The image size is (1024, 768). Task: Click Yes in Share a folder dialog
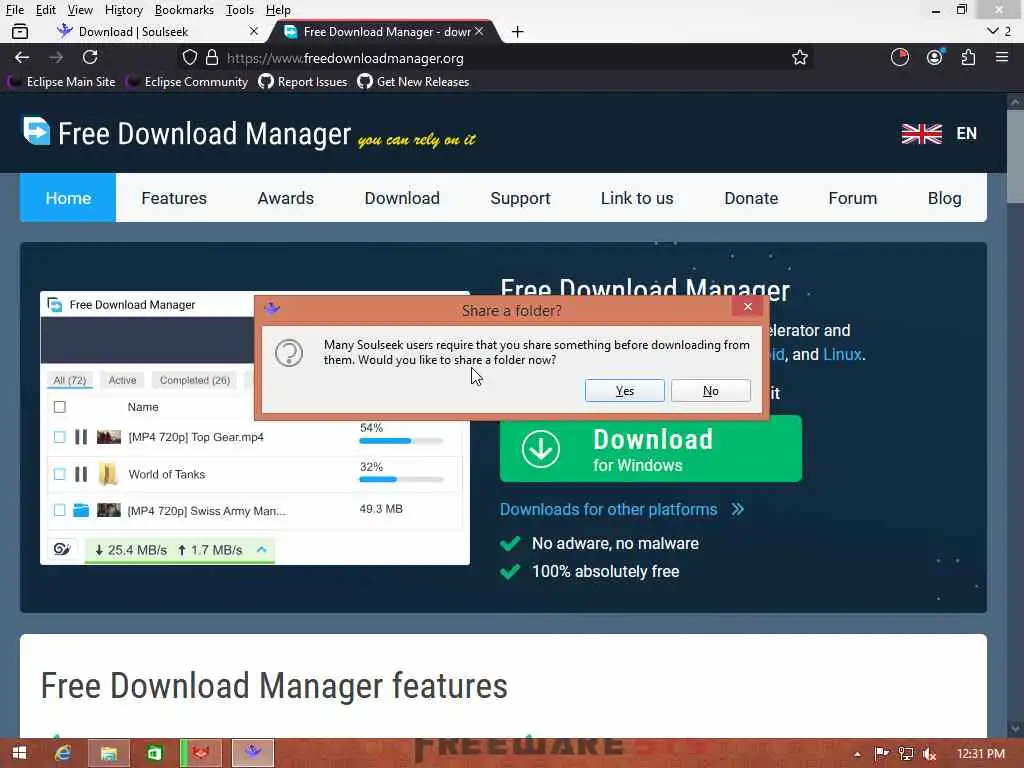coord(624,391)
